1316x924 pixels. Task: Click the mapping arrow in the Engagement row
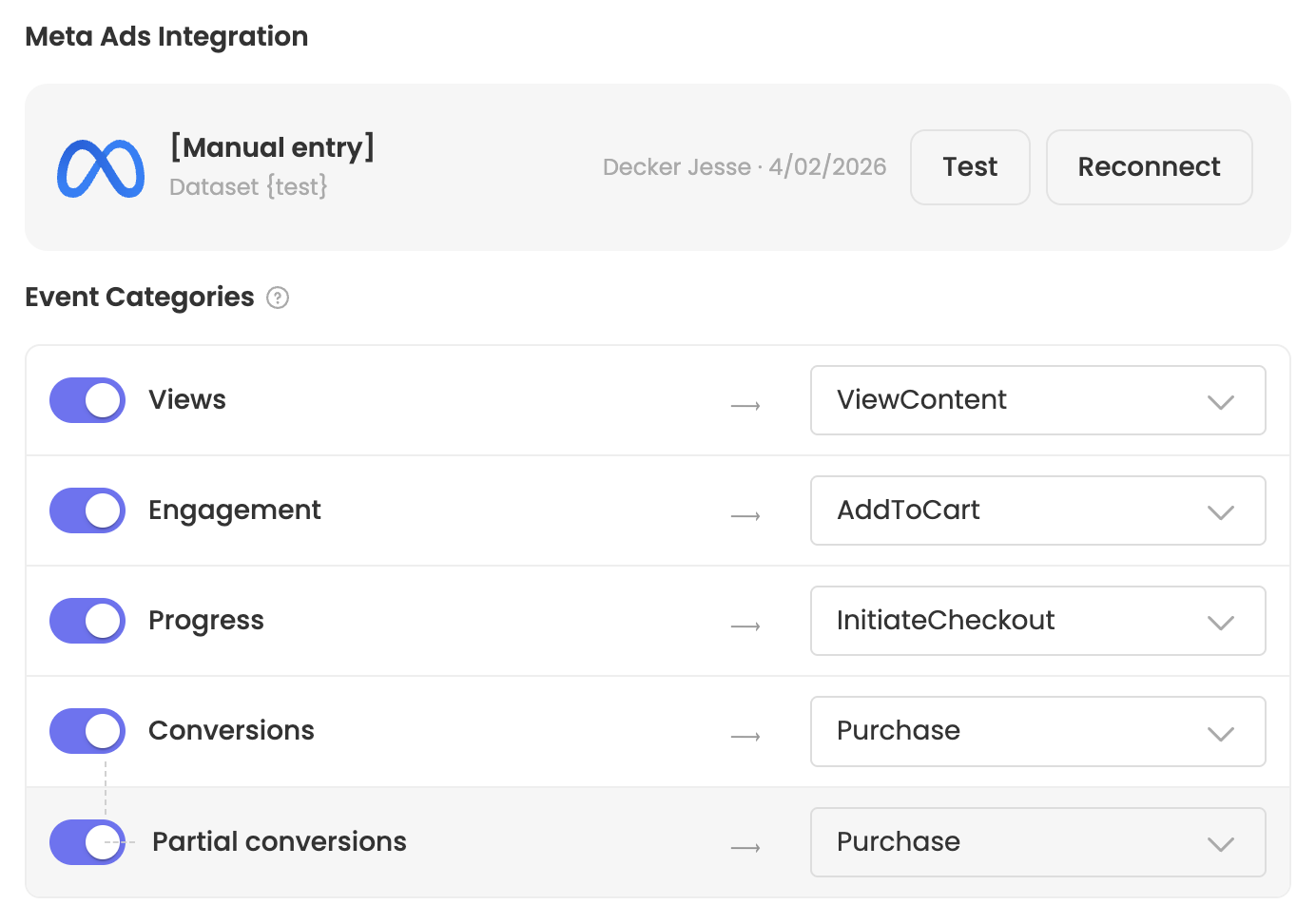coord(745,516)
